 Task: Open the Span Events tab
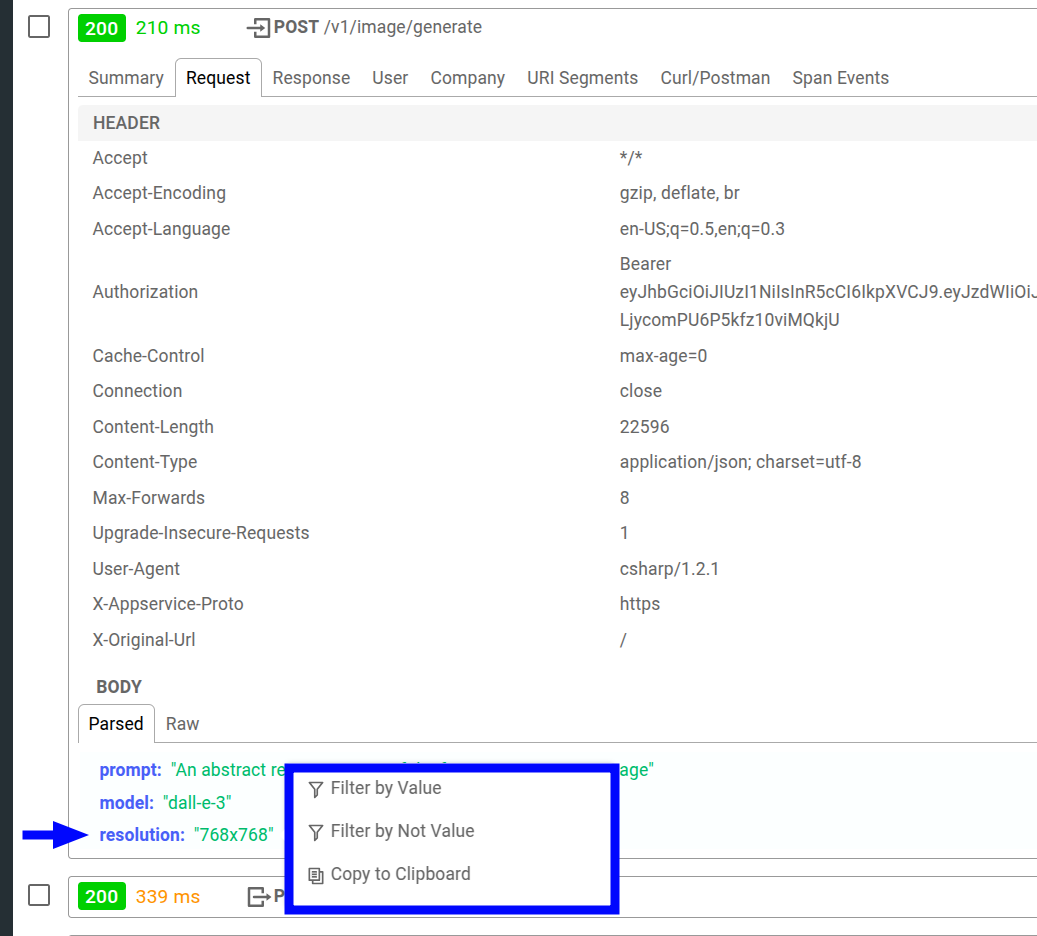[840, 77]
